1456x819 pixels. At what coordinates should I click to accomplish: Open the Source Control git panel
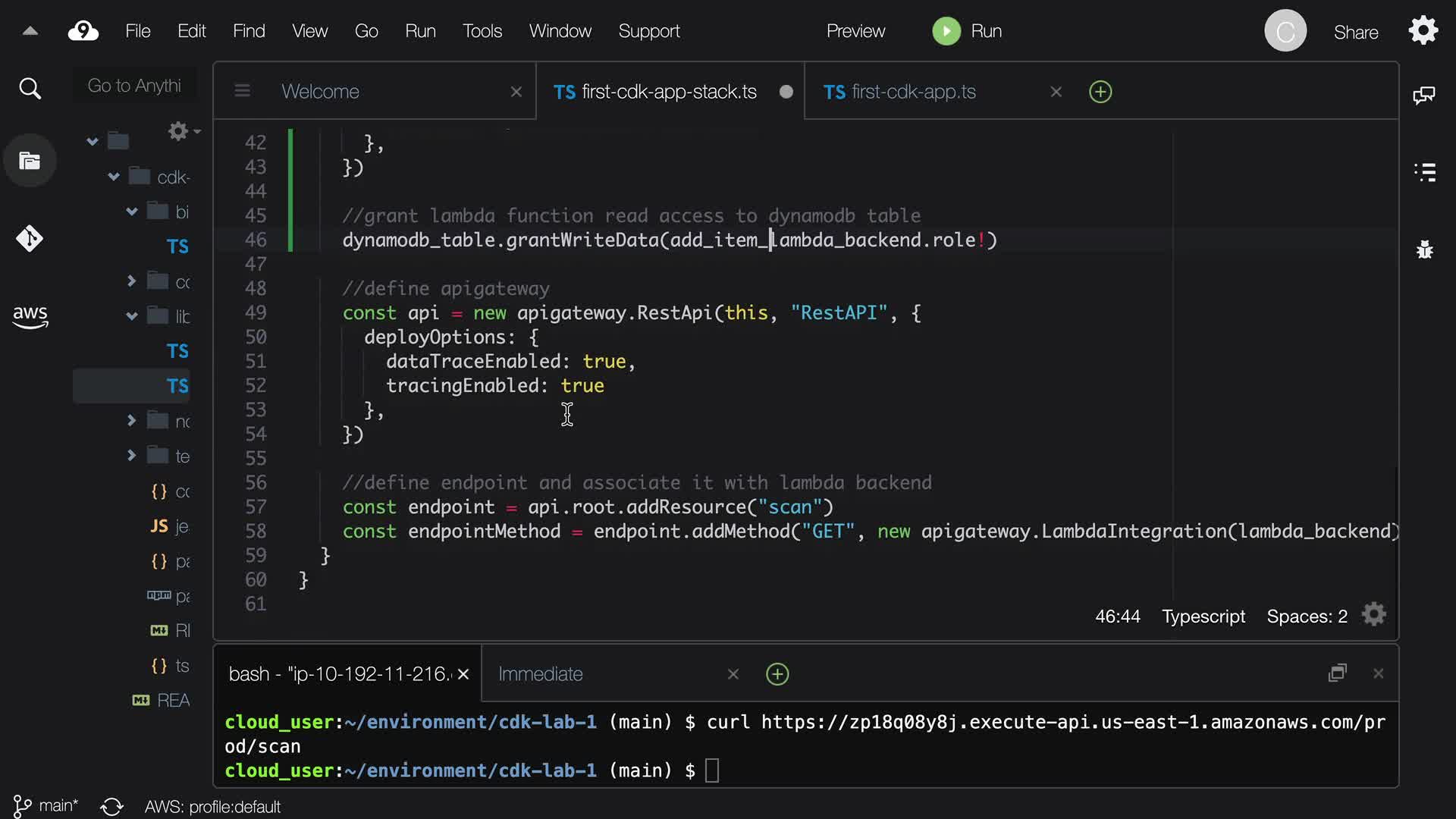pyautogui.click(x=30, y=239)
